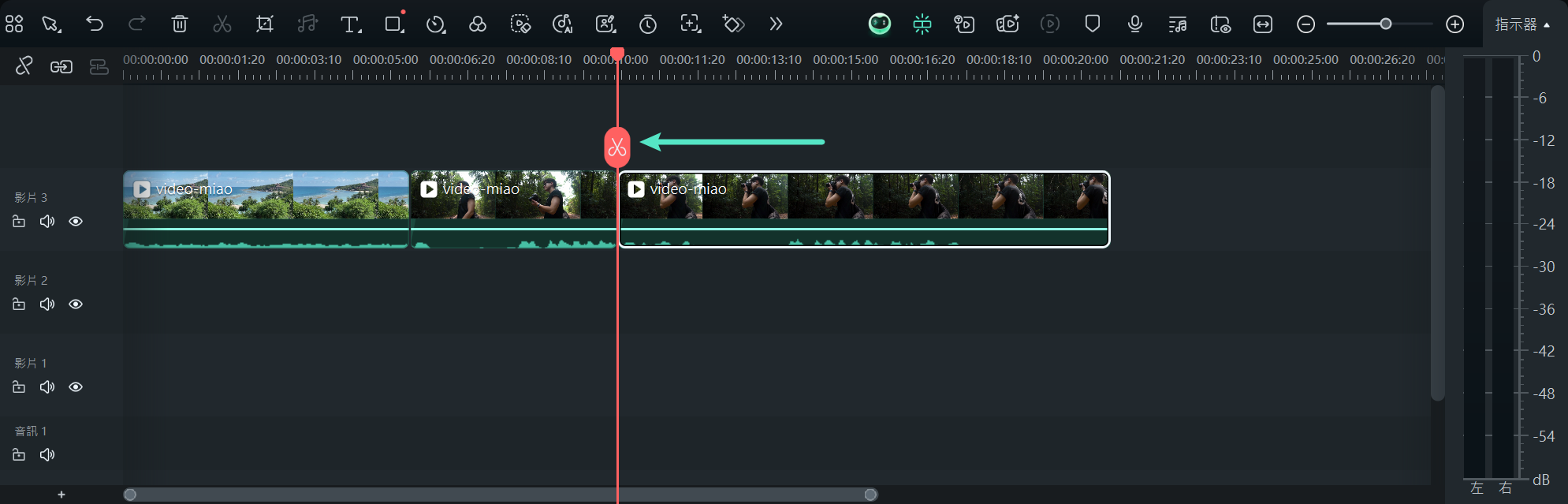This screenshot has width=1568, height=504.
Task: Open the speed gauge tool
Action: click(x=436, y=24)
